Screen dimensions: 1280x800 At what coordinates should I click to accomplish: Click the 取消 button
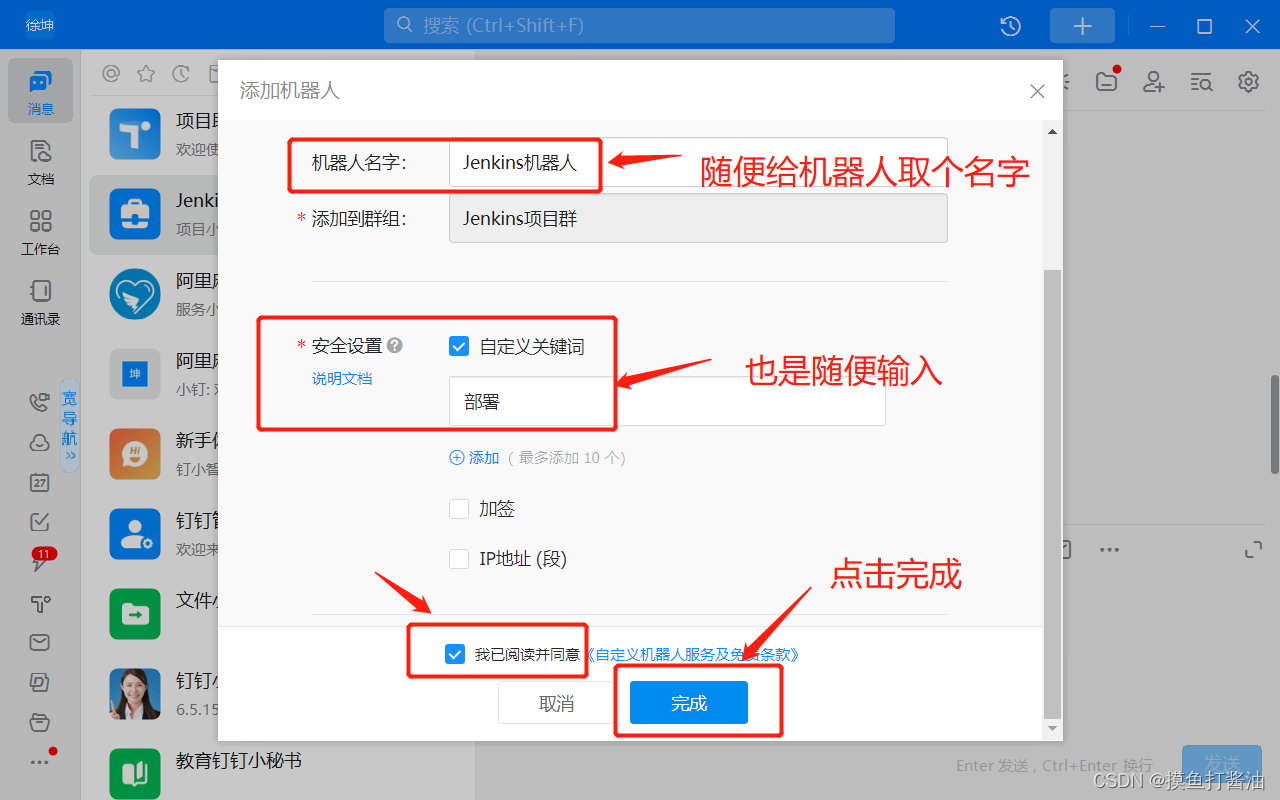pyautogui.click(x=556, y=703)
